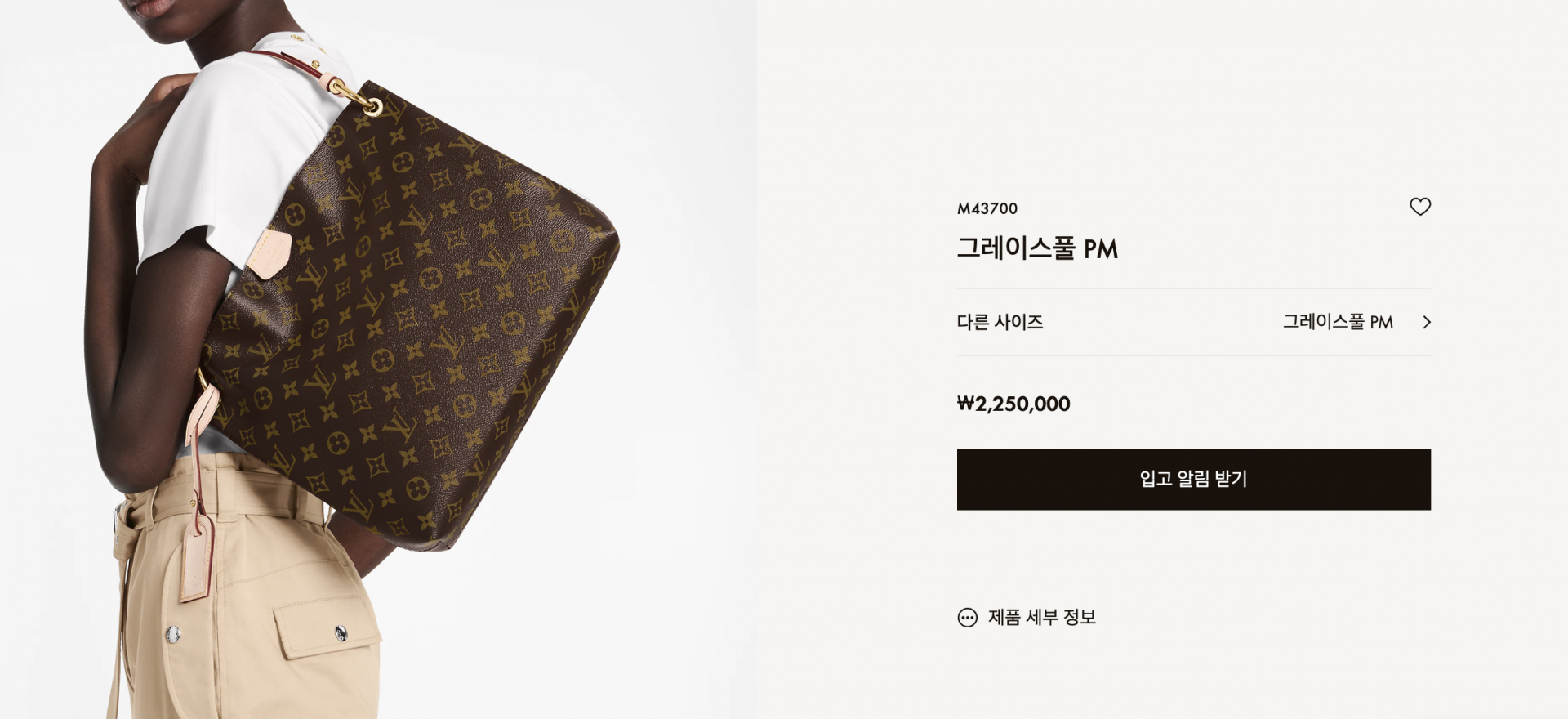Click the 입고 알림 받기 button

coord(1193,480)
